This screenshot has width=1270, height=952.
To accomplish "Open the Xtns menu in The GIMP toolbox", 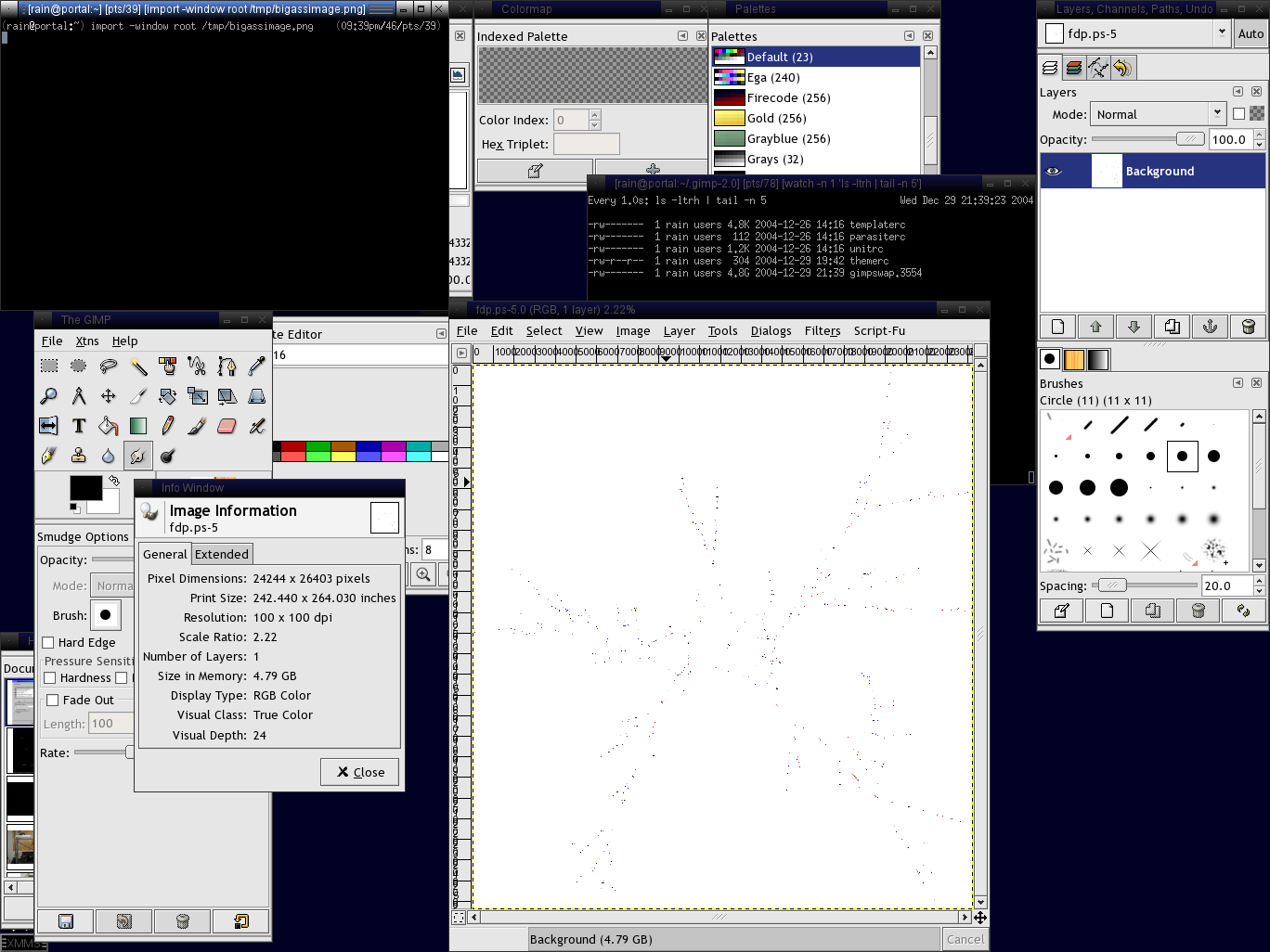I will (87, 341).
